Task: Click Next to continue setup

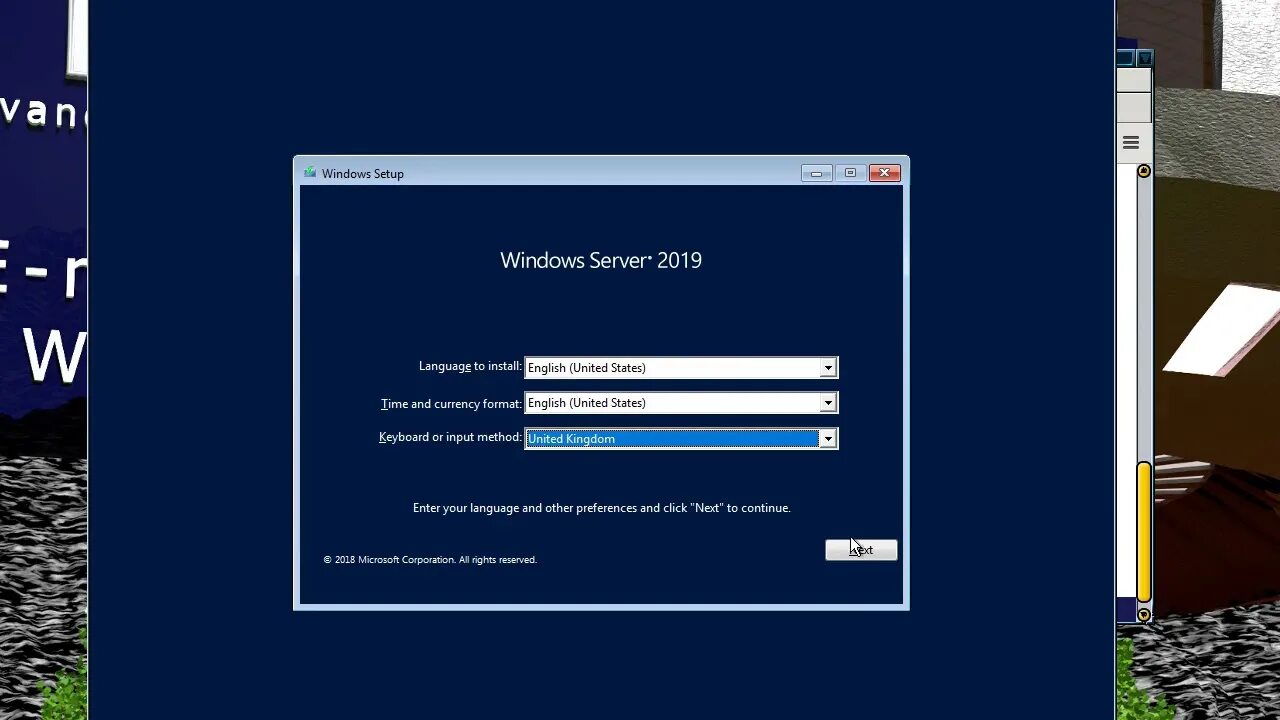Action: [861, 550]
